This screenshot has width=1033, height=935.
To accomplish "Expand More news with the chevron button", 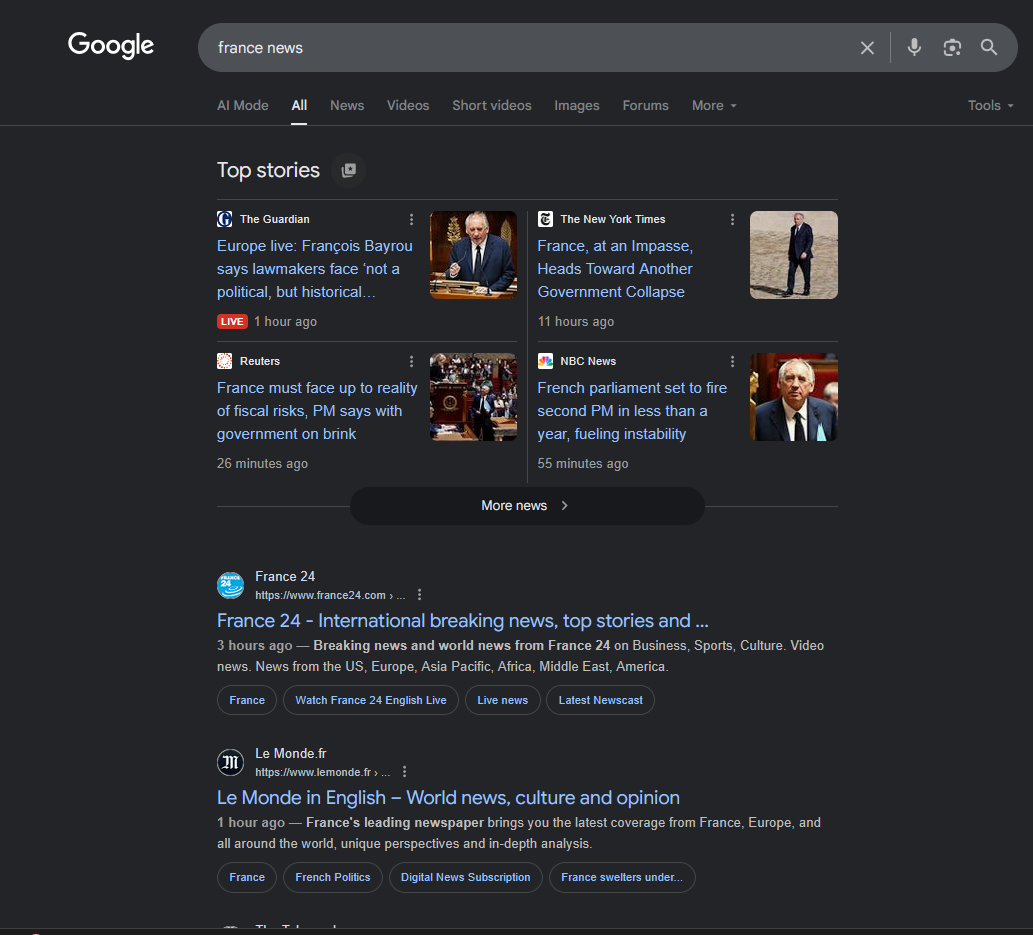I will tap(527, 505).
